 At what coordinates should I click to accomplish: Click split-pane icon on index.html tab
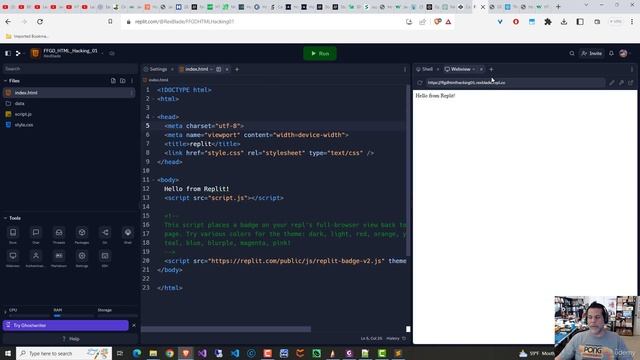coord(219,69)
